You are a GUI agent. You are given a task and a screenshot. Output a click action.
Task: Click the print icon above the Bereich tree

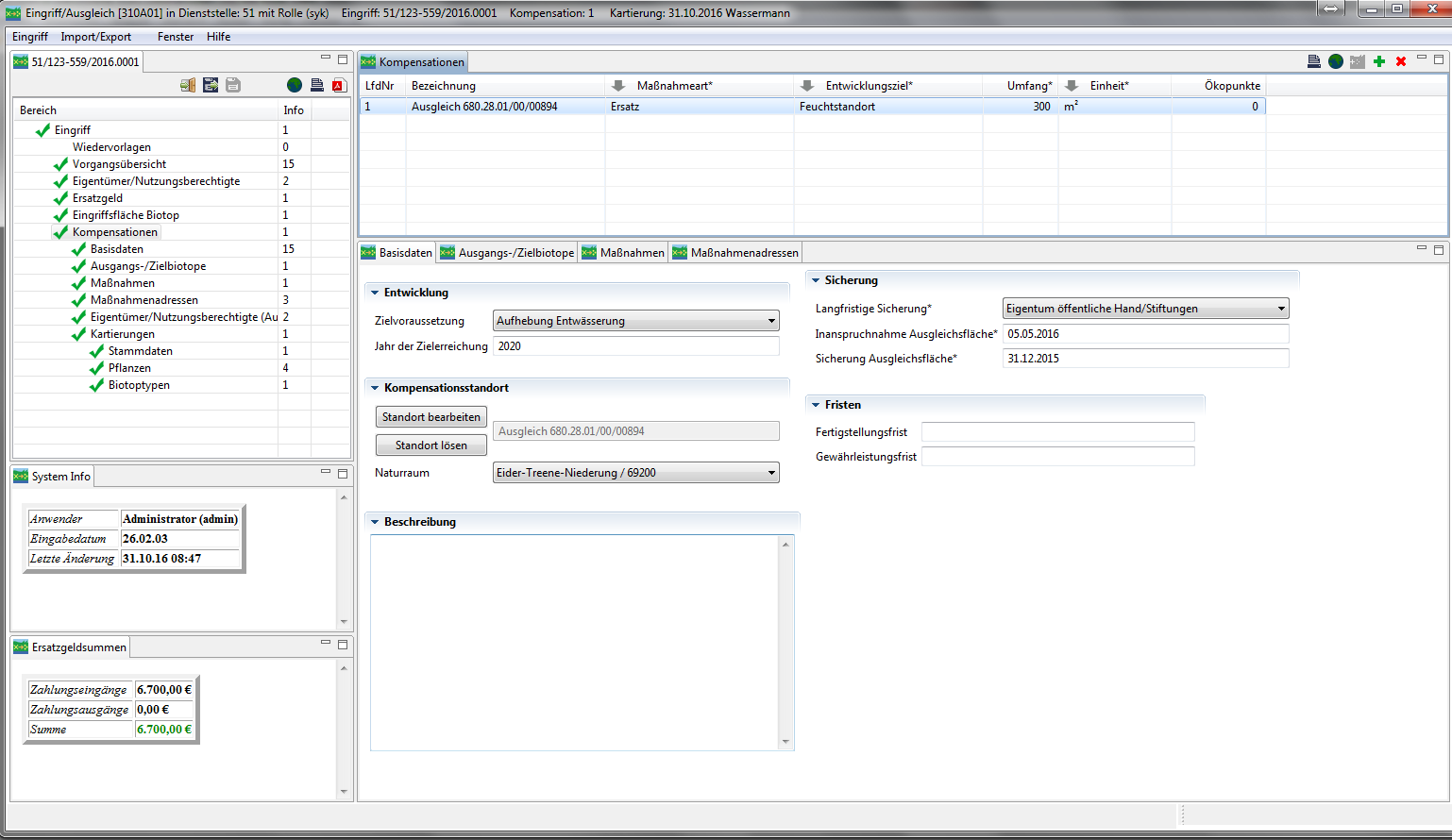coord(317,85)
